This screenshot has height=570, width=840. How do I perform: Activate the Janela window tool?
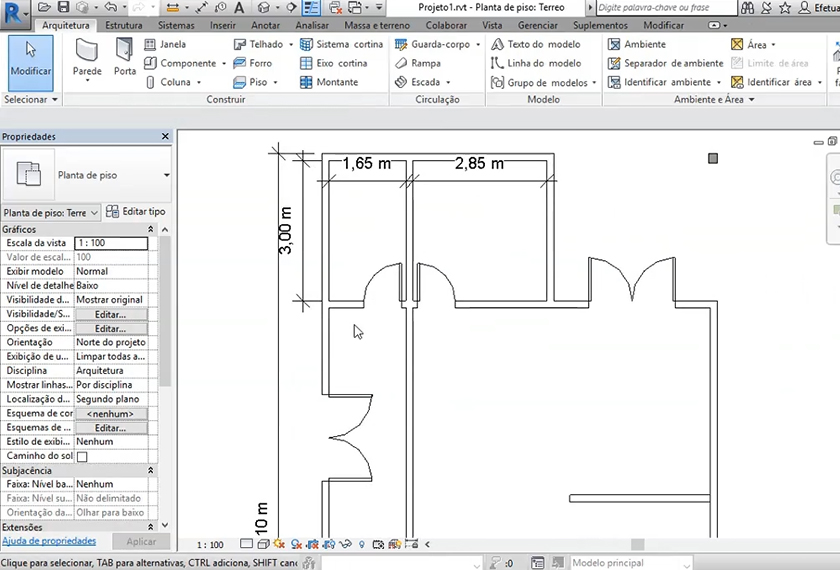[172, 45]
